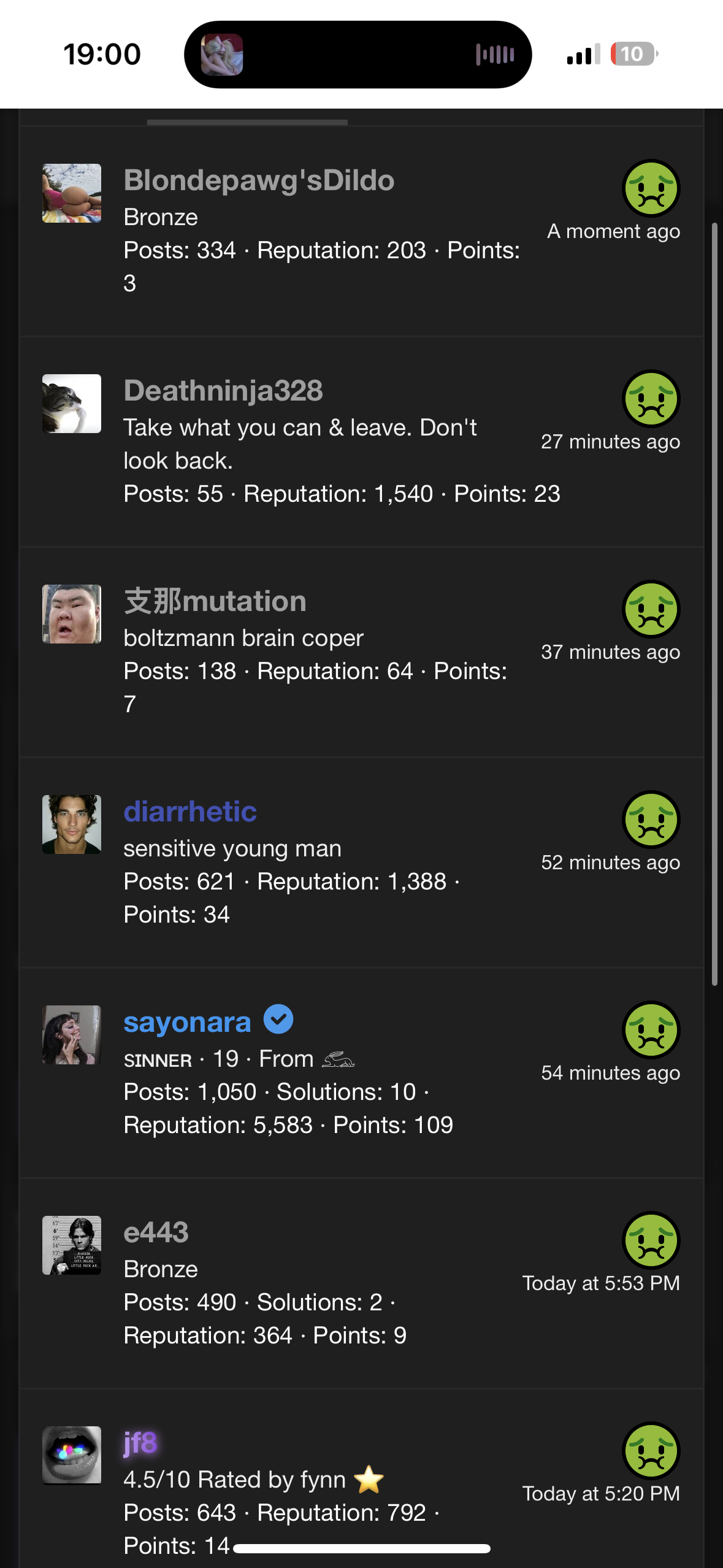Open the jf8 username link
Image resolution: width=723 pixels, height=1568 pixels.
[x=140, y=1443]
